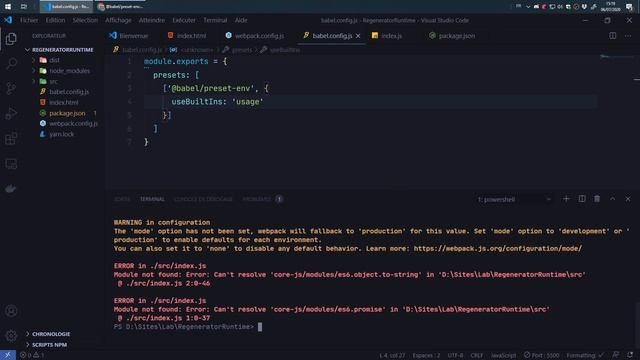Change indentation via Espaces: 2

426,356
